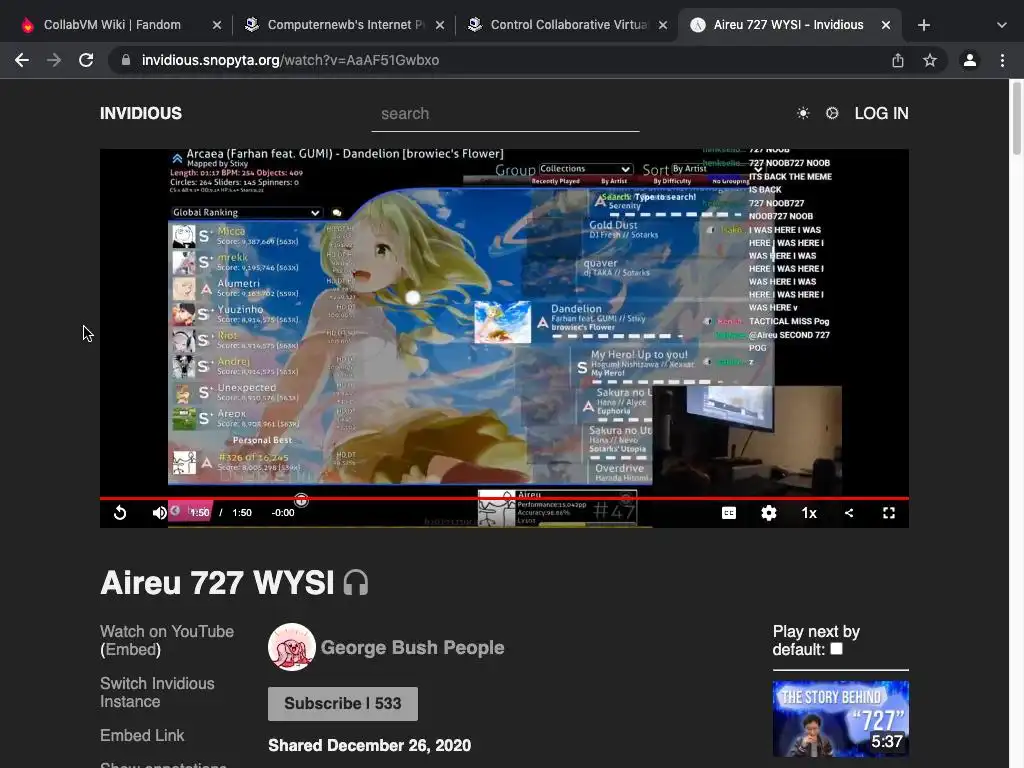Expand the tab search dropdown
The height and width of the screenshot is (768, 1024).
[x=1002, y=25]
